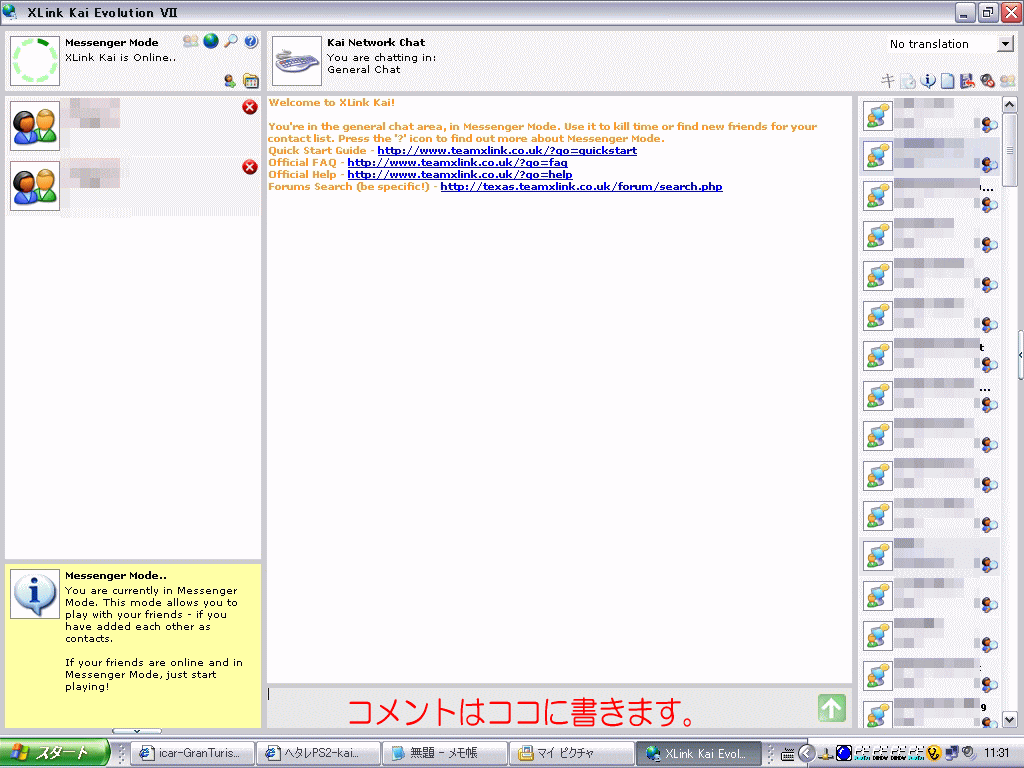Click the floppy disk with red arrow icon
Viewport: 1024px width, 768px height.
967,80
